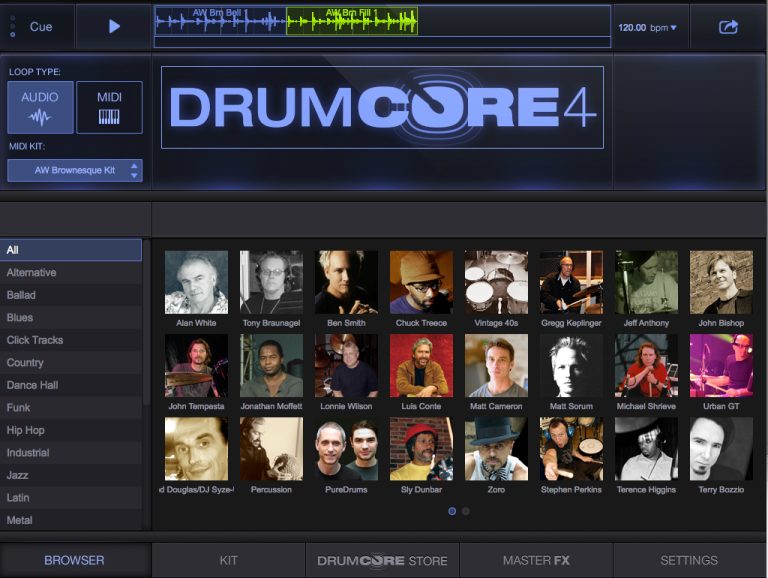Open Stephen Perkins drummer thumbnail
The width and height of the screenshot is (768, 578).
coord(571,449)
